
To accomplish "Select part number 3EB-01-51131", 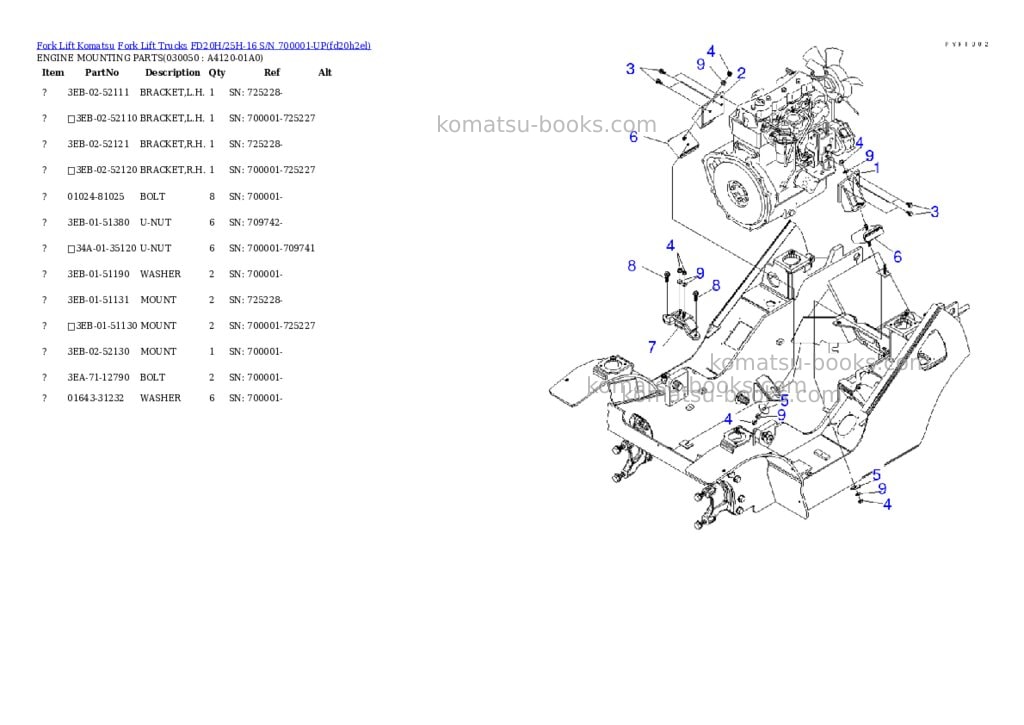I will [98, 300].
